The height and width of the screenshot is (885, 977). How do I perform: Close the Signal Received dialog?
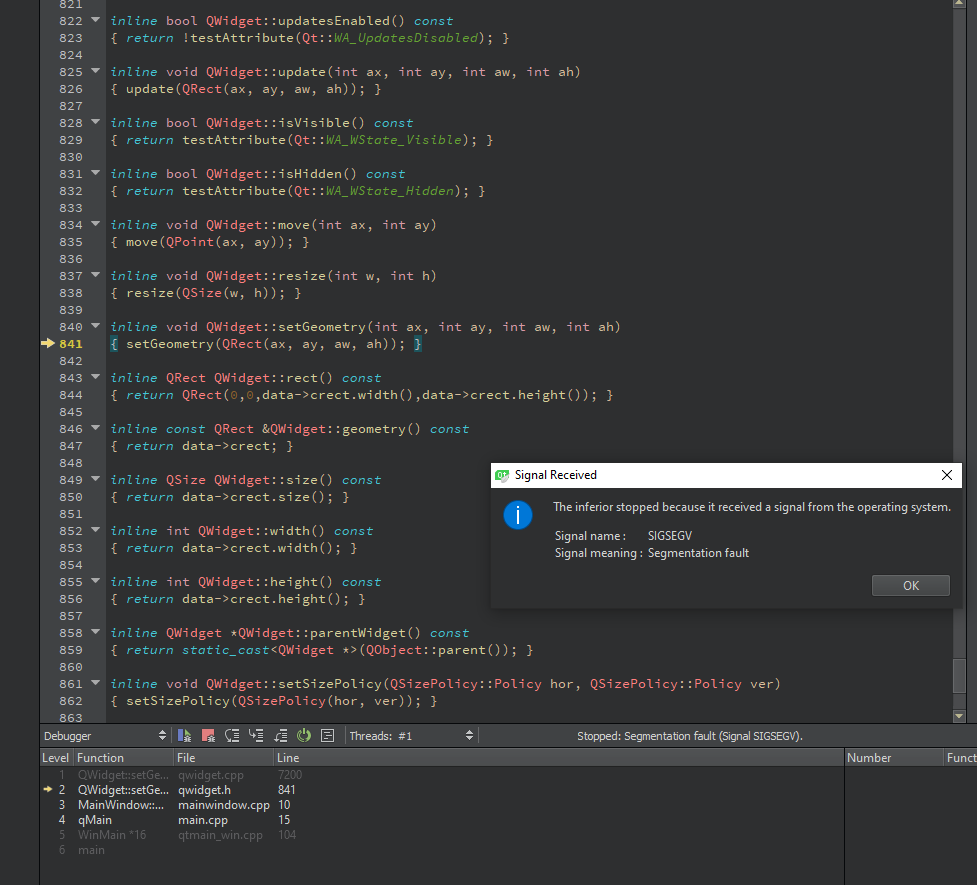click(x=946, y=475)
